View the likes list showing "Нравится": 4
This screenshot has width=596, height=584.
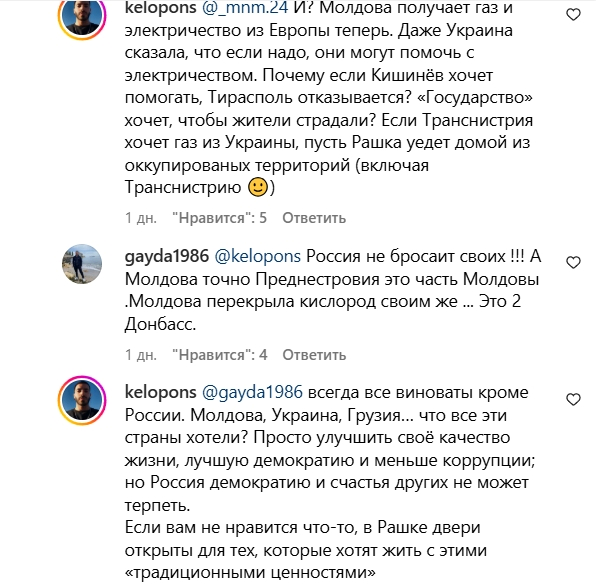point(220,355)
